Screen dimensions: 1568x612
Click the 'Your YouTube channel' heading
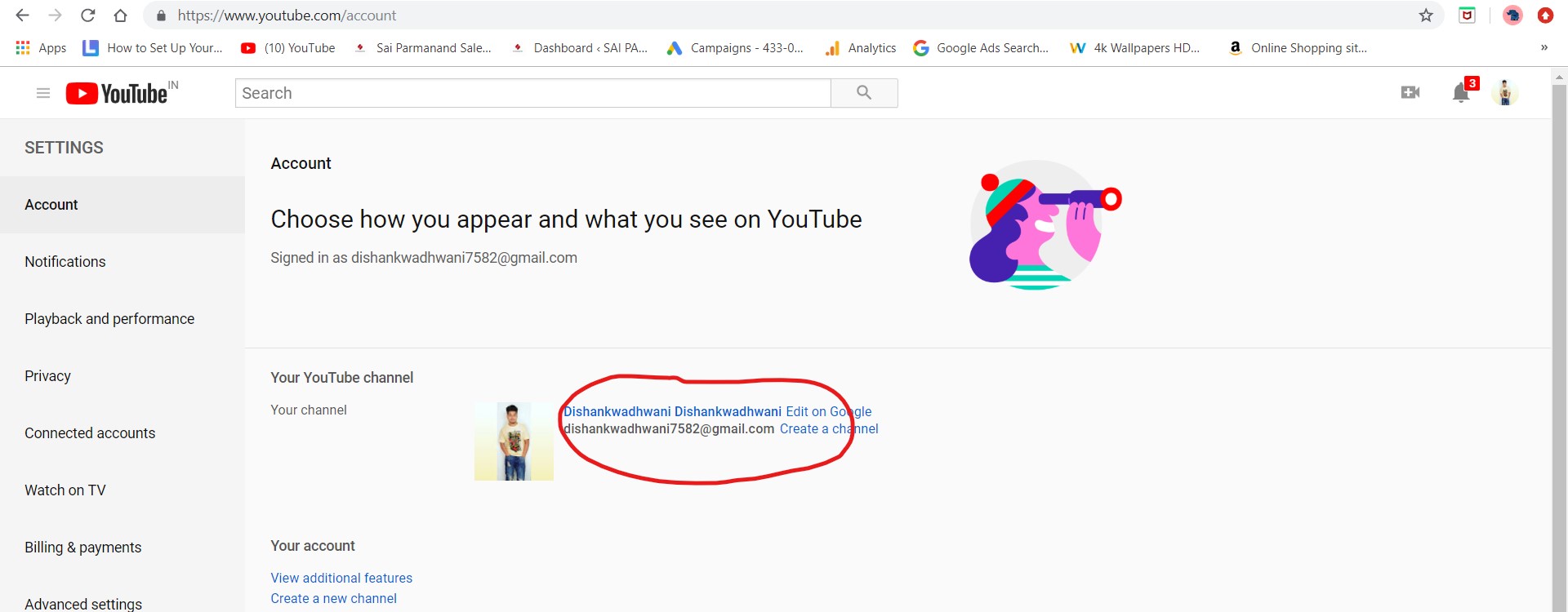(342, 378)
